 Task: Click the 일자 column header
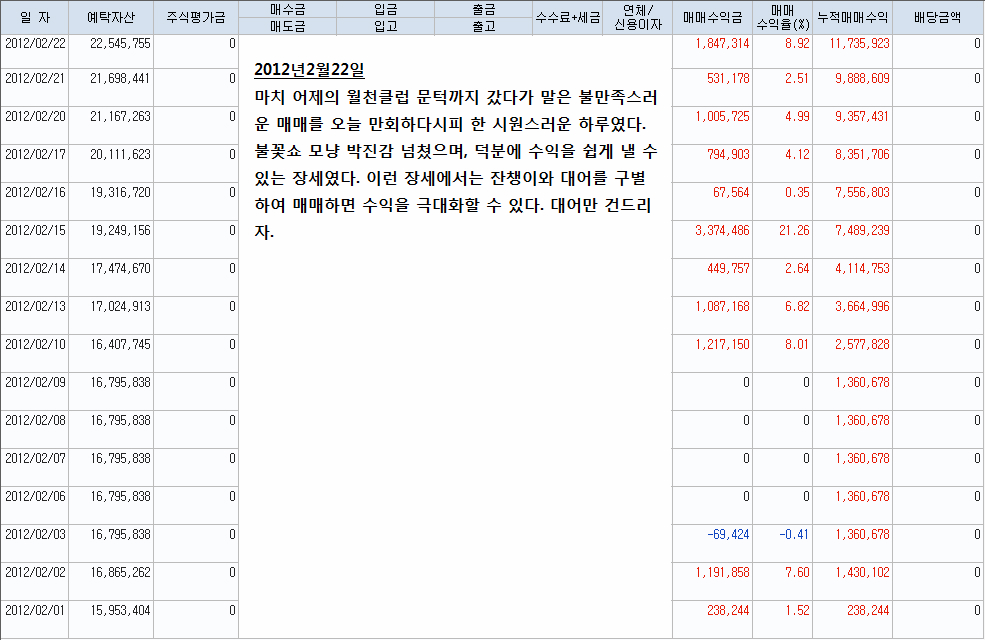click(x=34, y=18)
